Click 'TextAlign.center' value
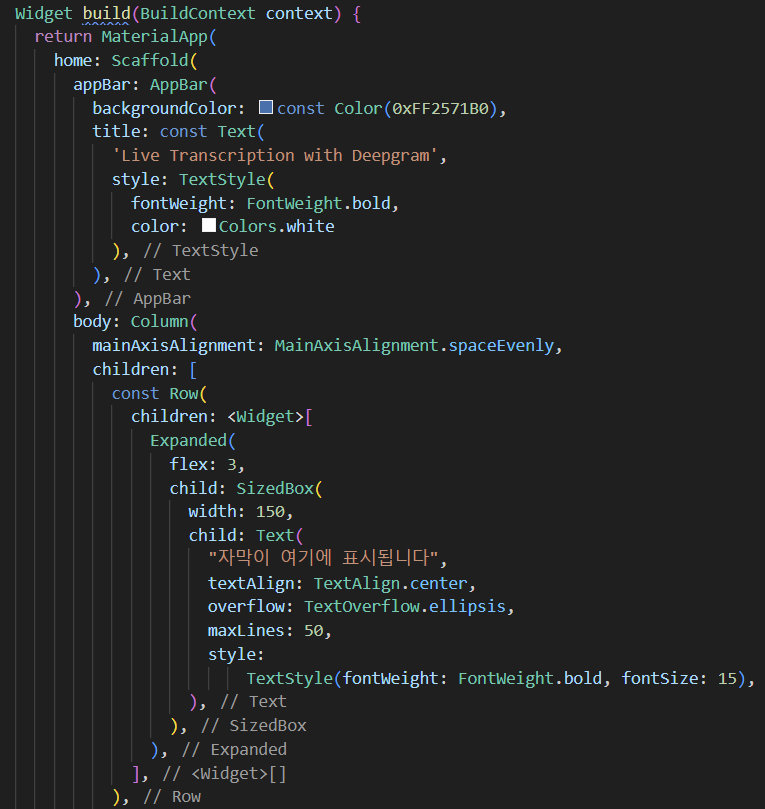The image size is (765, 809). coord(390,583)
